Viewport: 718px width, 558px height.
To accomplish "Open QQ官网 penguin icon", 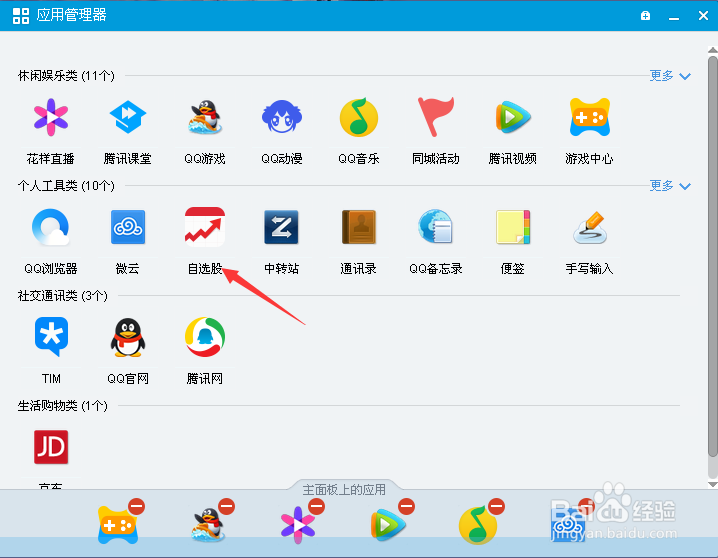I will (128, 337).
